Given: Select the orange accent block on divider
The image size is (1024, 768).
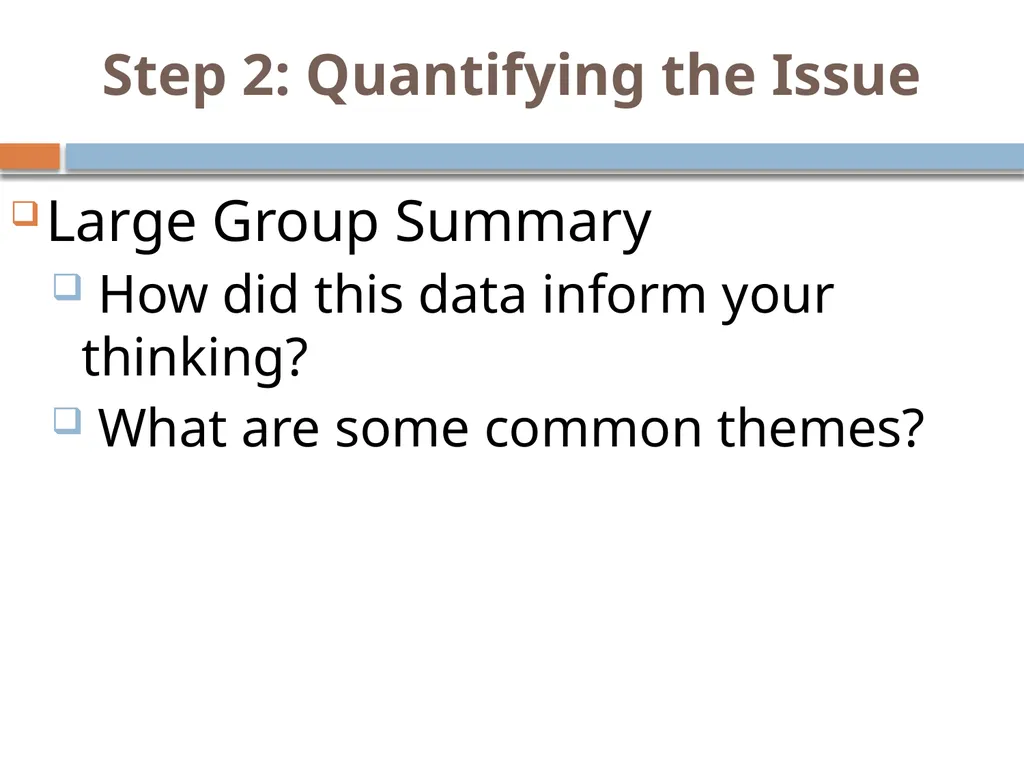Looking at the screenshot, I should tap(30, 157).
